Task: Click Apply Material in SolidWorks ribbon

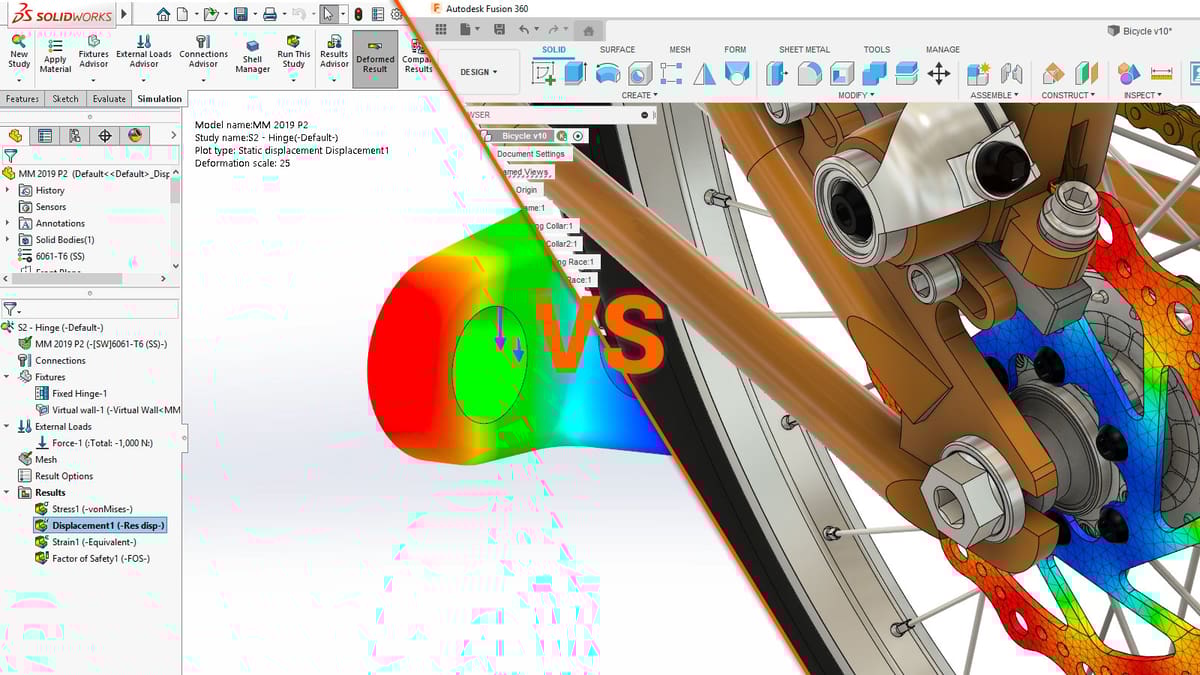Action: [55, 56]
